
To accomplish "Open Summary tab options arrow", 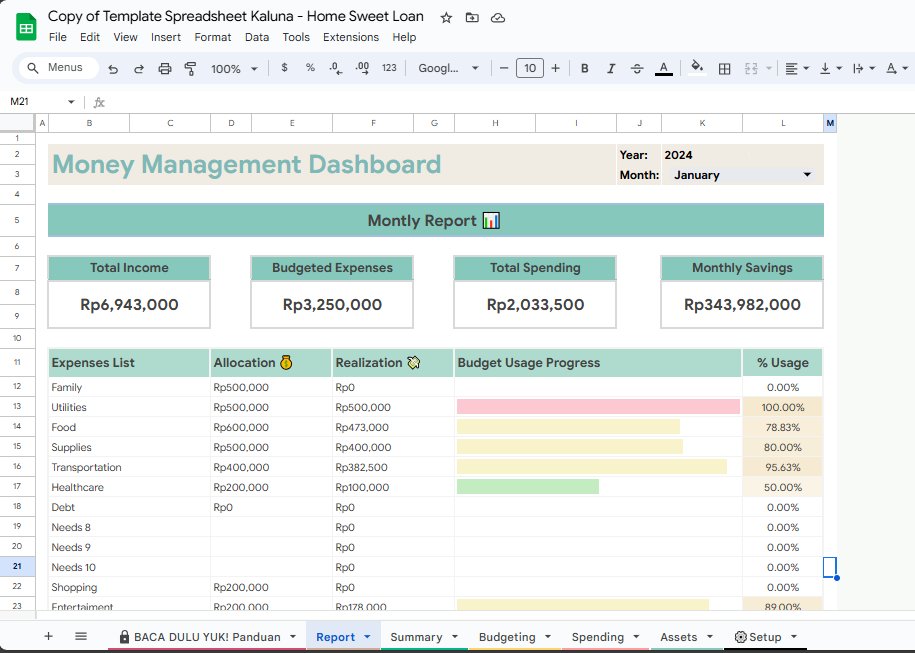I will pyautogui.click(x=455, y=637).
